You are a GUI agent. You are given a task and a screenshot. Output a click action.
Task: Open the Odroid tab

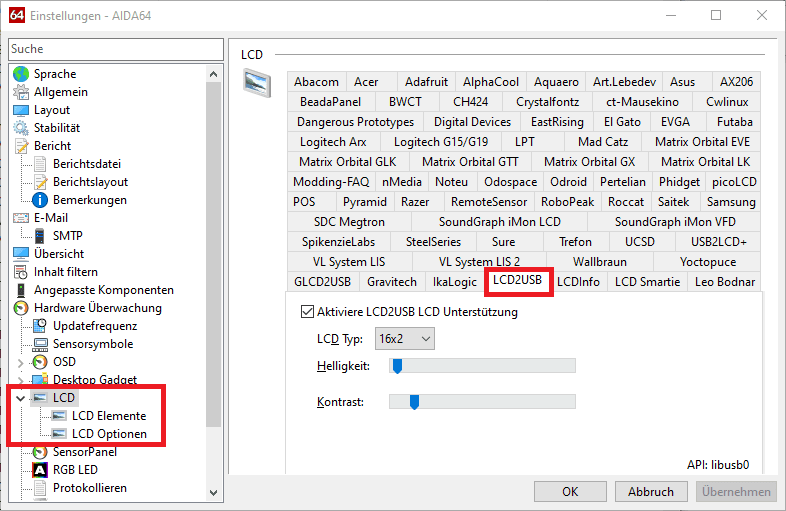(568, 182)
